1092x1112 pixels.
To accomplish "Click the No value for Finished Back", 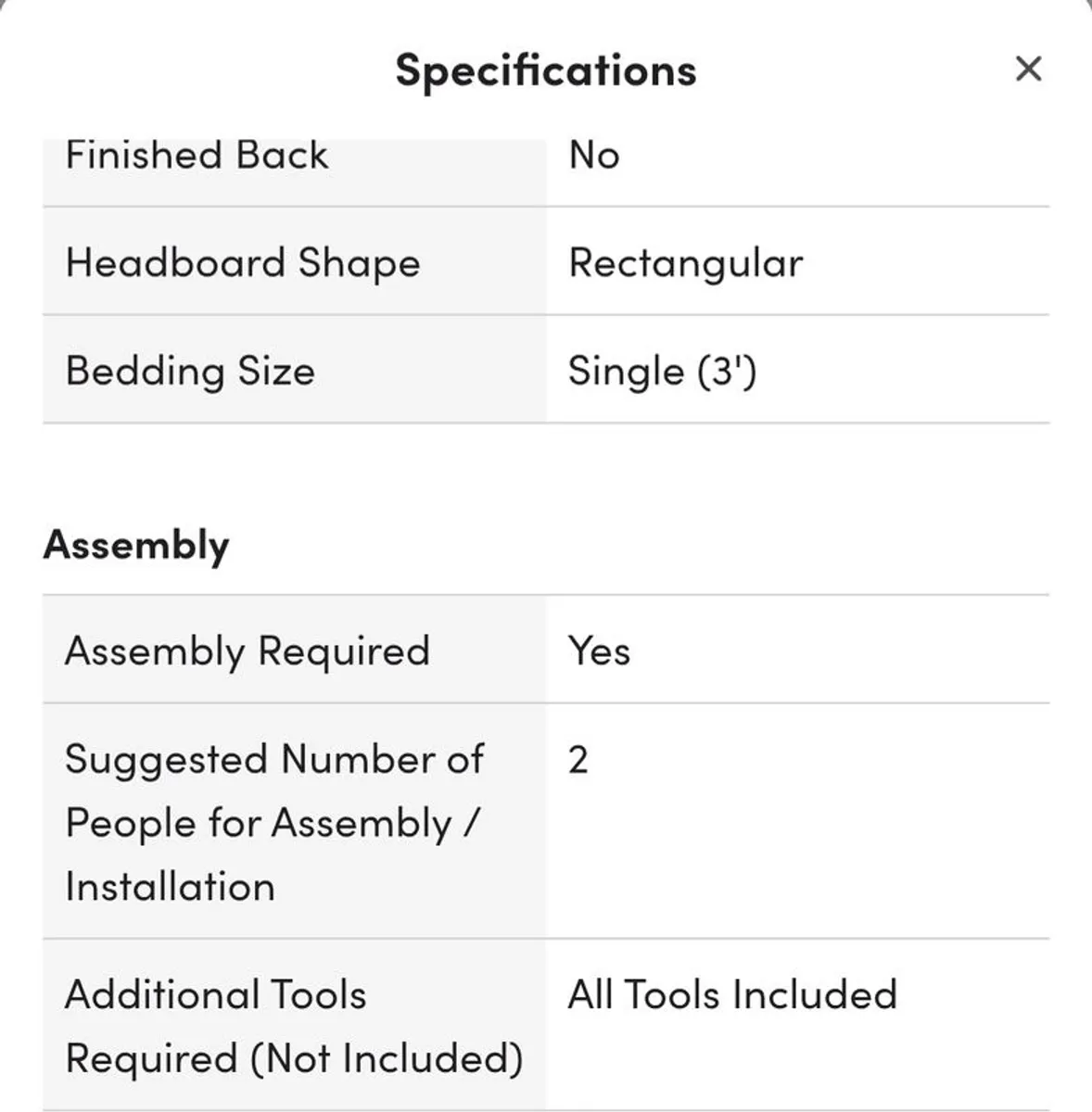I will coord(594,156).
